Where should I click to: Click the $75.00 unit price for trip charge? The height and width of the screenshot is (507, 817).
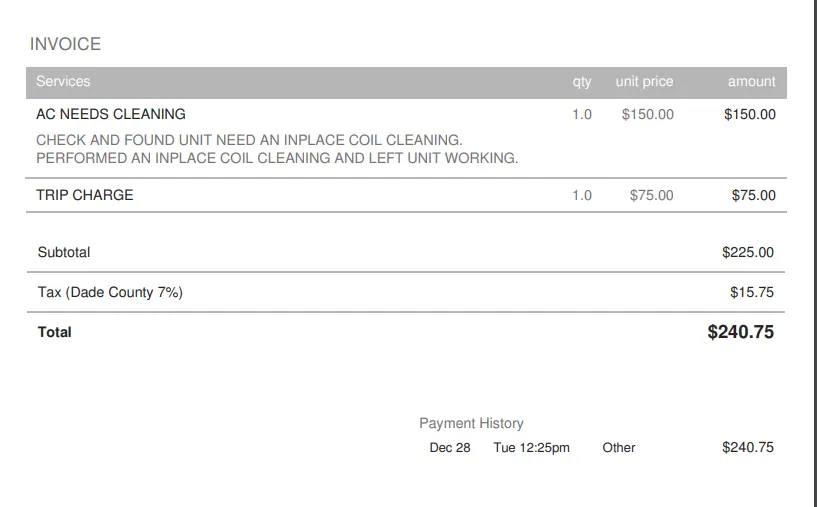pyautogui.click(x=651, y=195)
